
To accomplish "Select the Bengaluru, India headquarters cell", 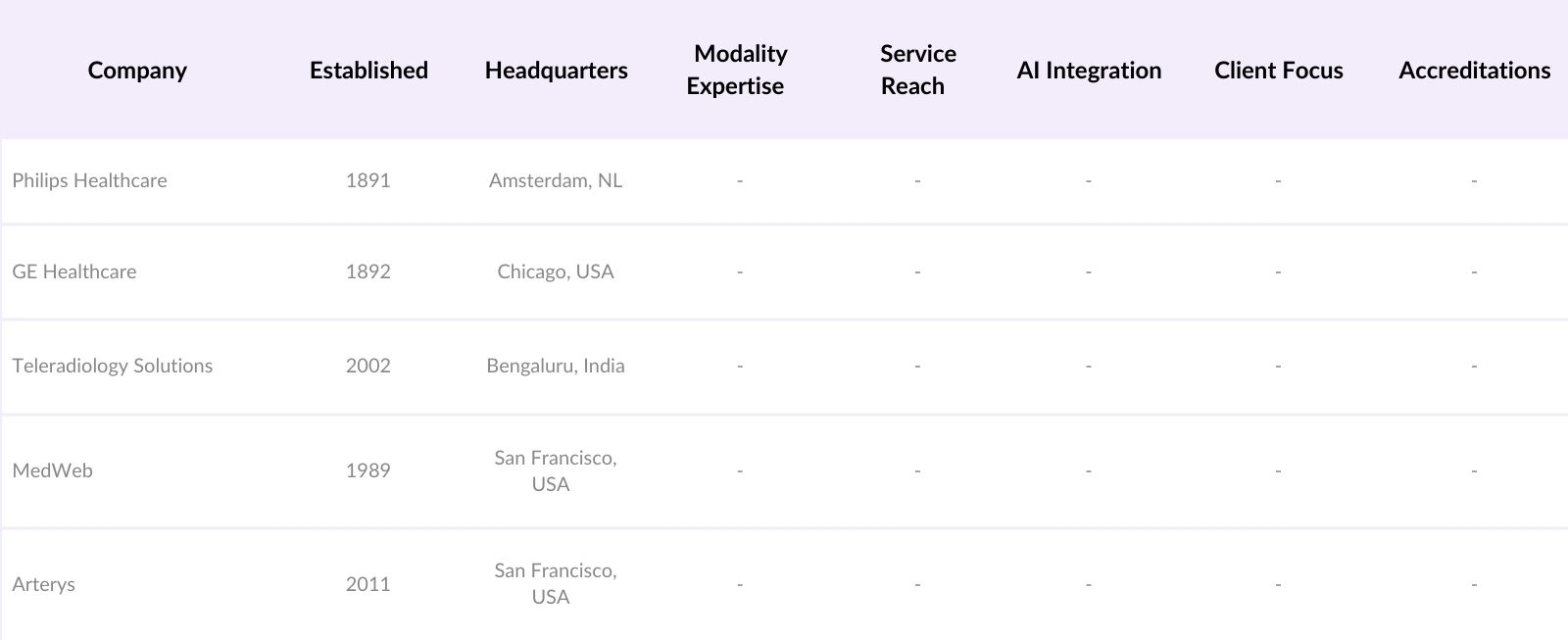I will (x=556, y=366).
